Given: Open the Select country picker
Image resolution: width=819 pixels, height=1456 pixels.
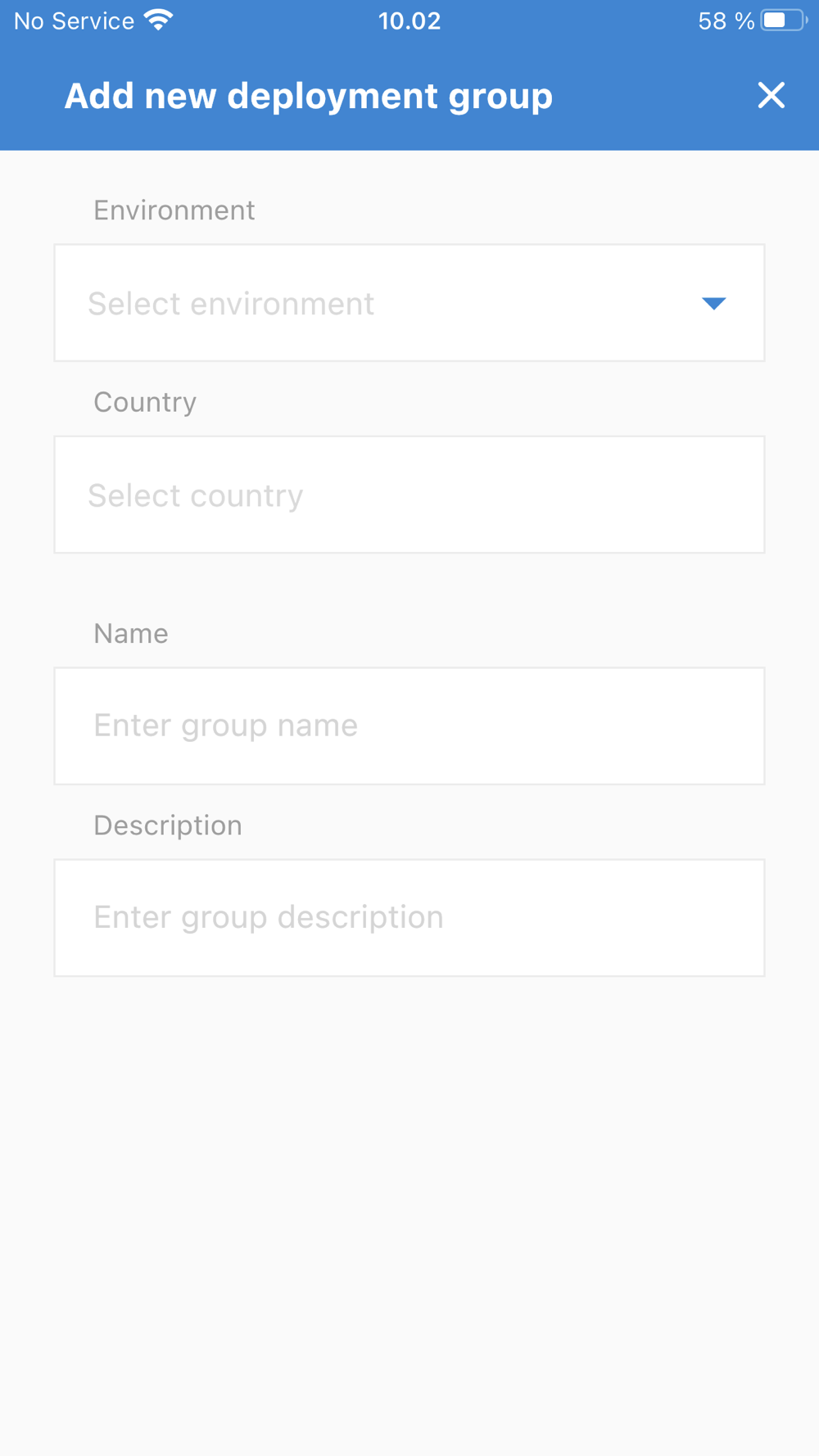Looking at the screenshot, I should click(x=409, y=495).
